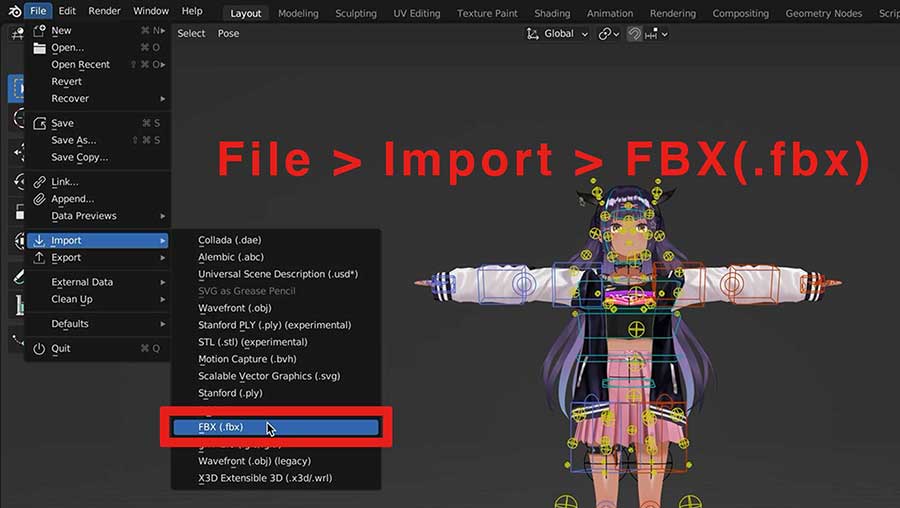Image resolution: width=900 pixels, height=508 pixels.
Task: Choose New from the File menu
Action: [x=98, y=30]
